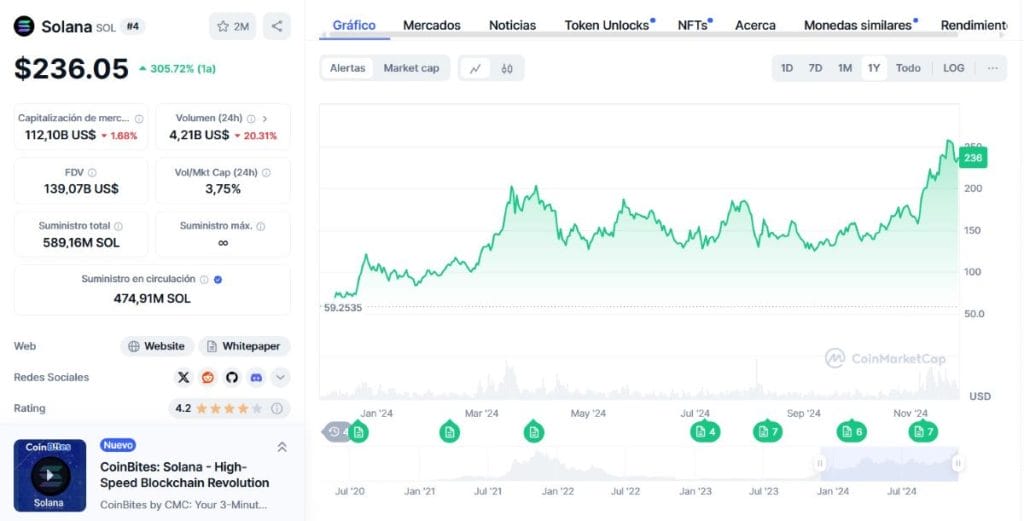Open the share icon button

point(277,26)
